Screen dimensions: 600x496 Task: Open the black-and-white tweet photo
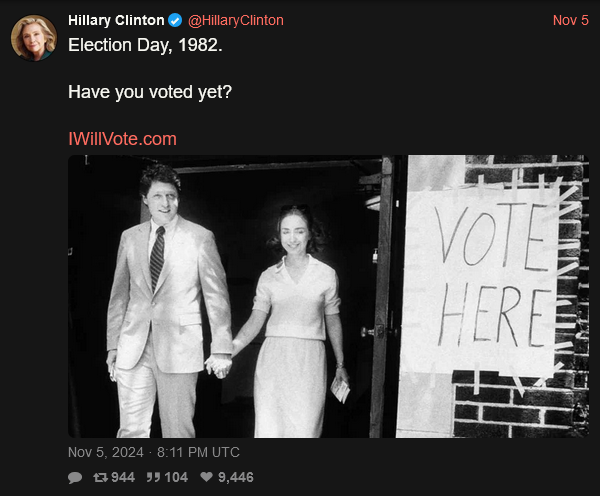(x=328, y=296)
